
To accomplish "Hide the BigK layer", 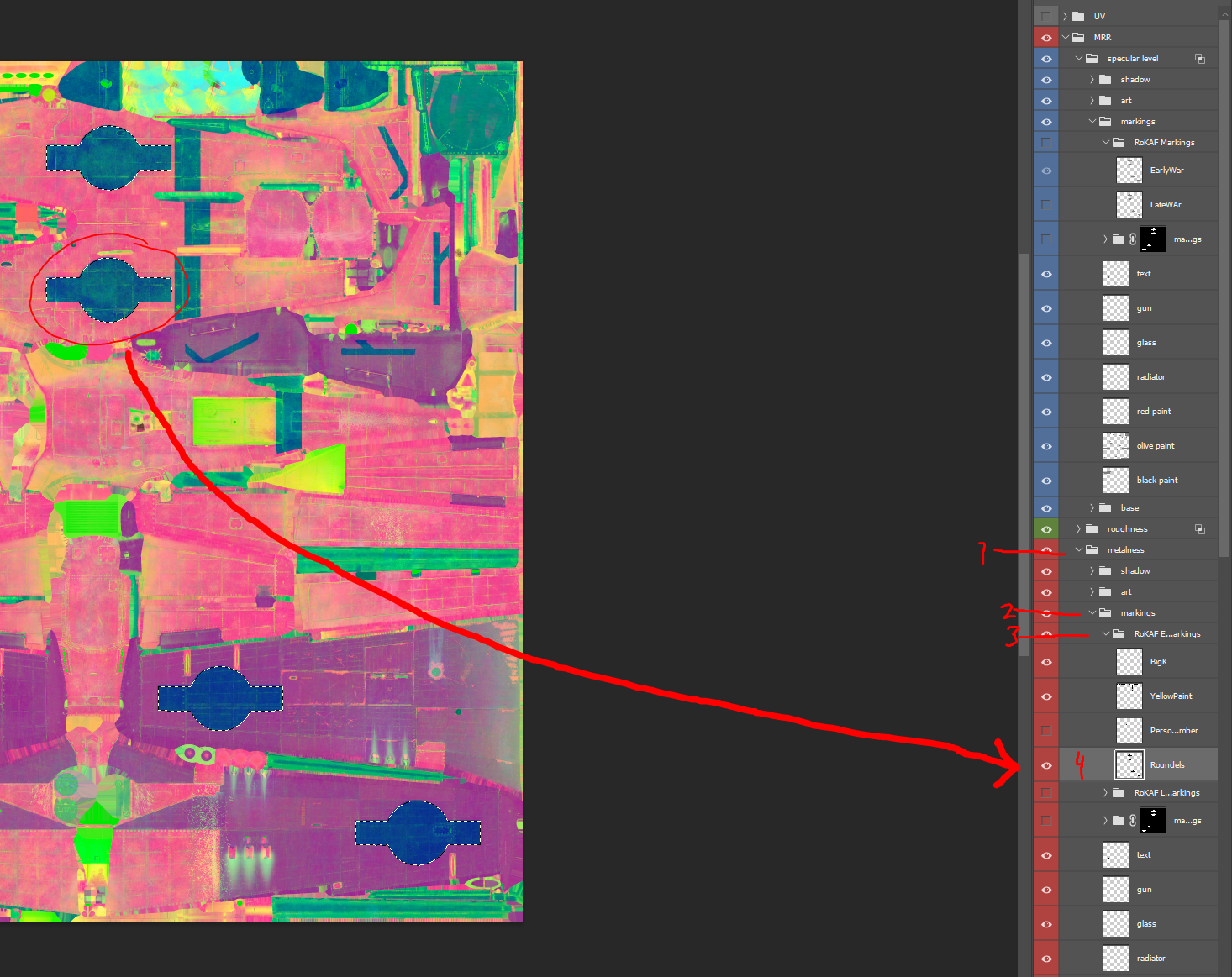I will (1046, 661).
